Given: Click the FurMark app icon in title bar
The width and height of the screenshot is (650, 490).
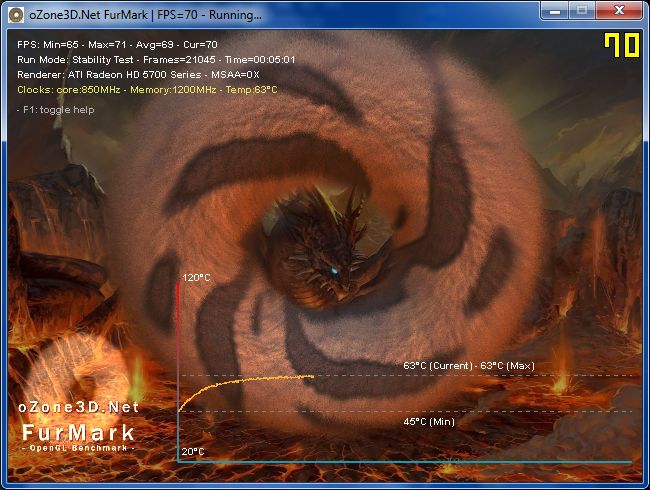Looking at the screenshot, I should [16, 15].
